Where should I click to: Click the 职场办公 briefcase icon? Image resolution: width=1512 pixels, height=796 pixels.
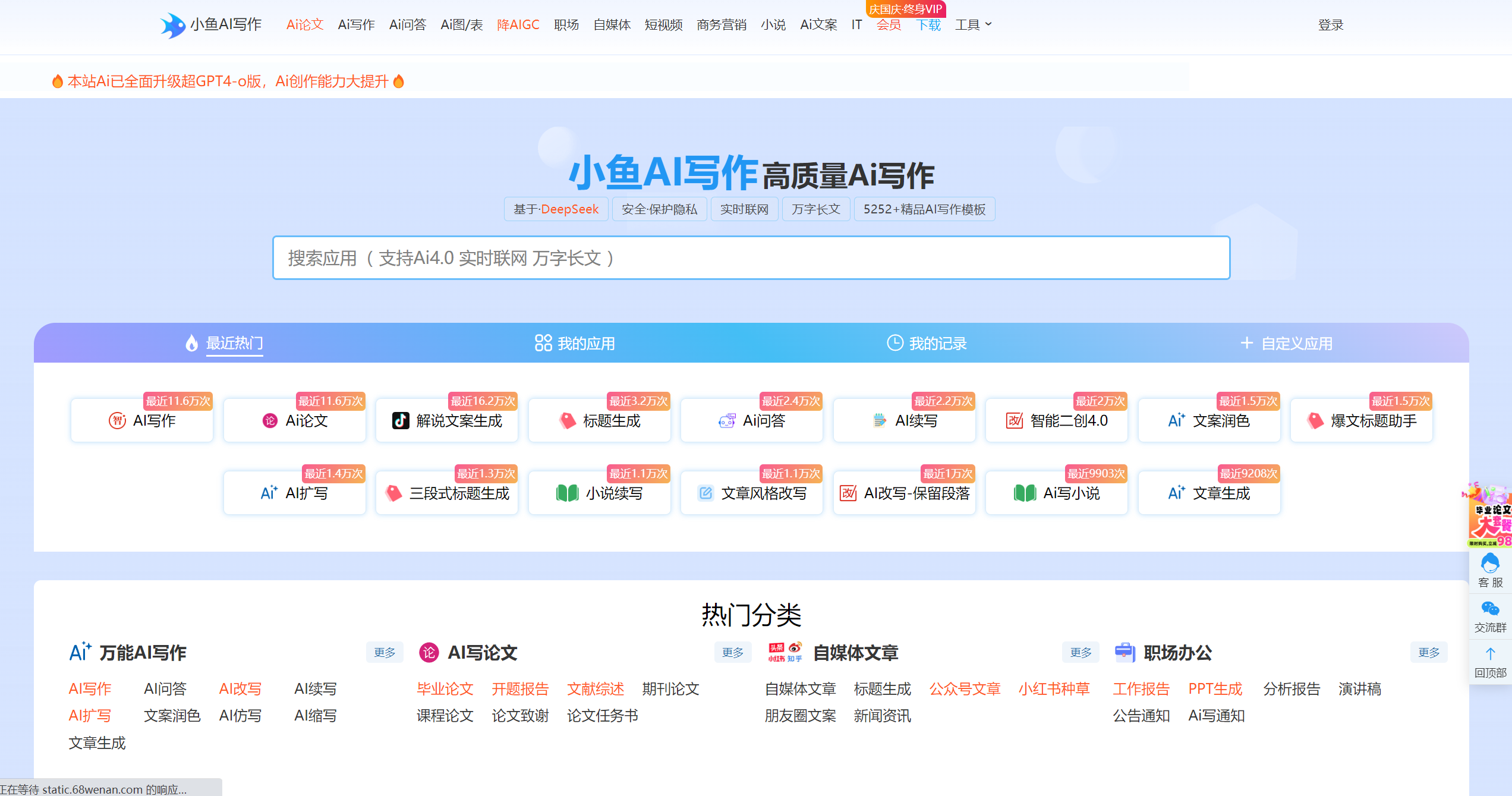[x=1125, y=652]
